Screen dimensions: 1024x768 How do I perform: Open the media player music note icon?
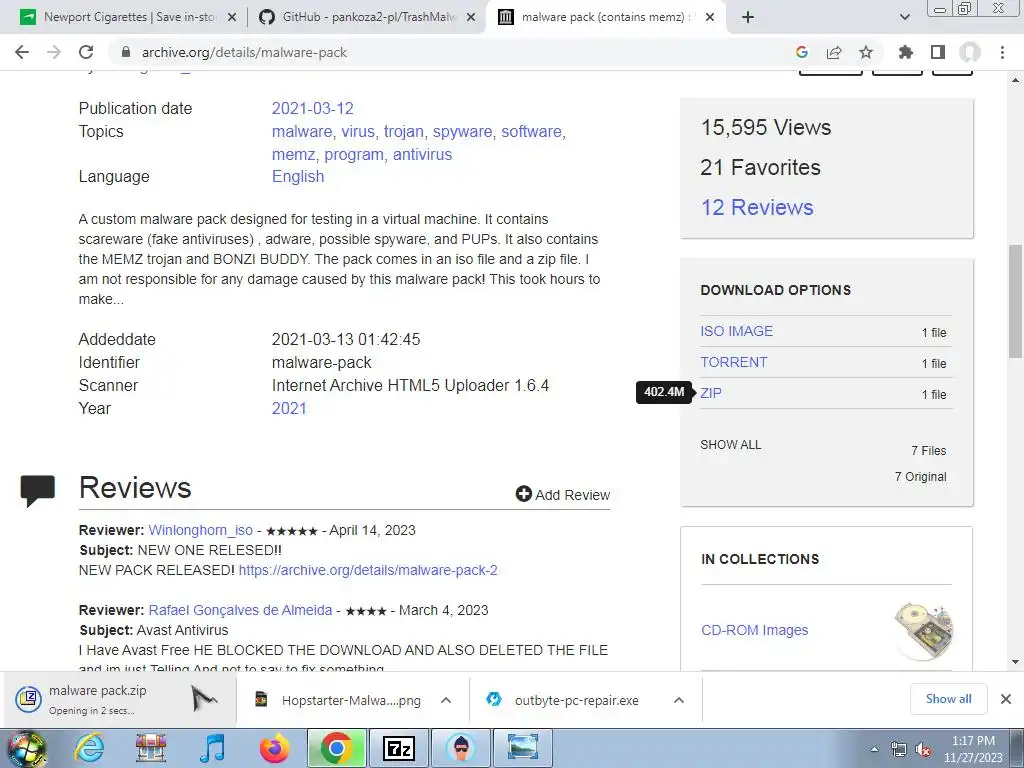coord(212,748)
